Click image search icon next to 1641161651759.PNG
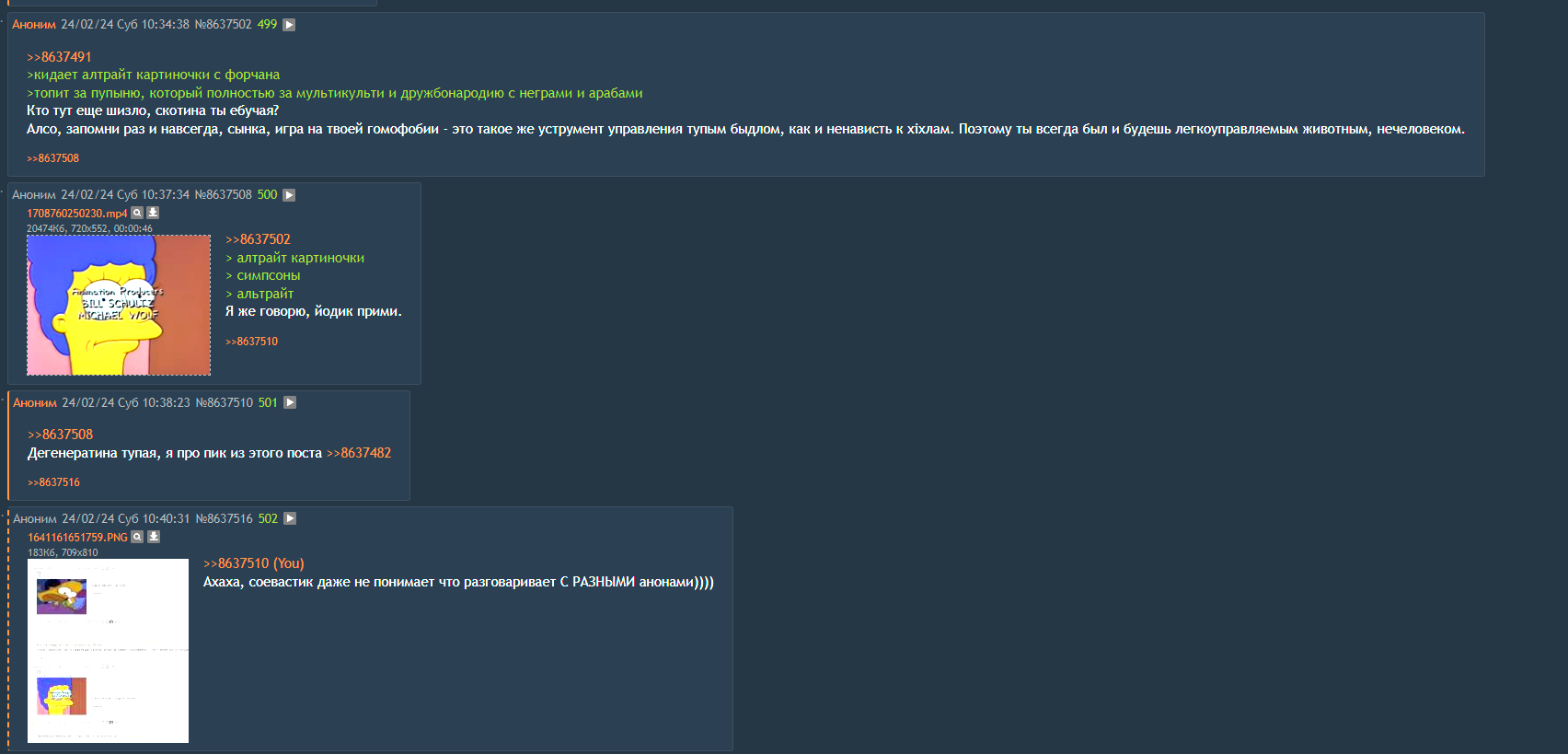This screenshot has height=754, width=1568. click(x=137, y=537)
